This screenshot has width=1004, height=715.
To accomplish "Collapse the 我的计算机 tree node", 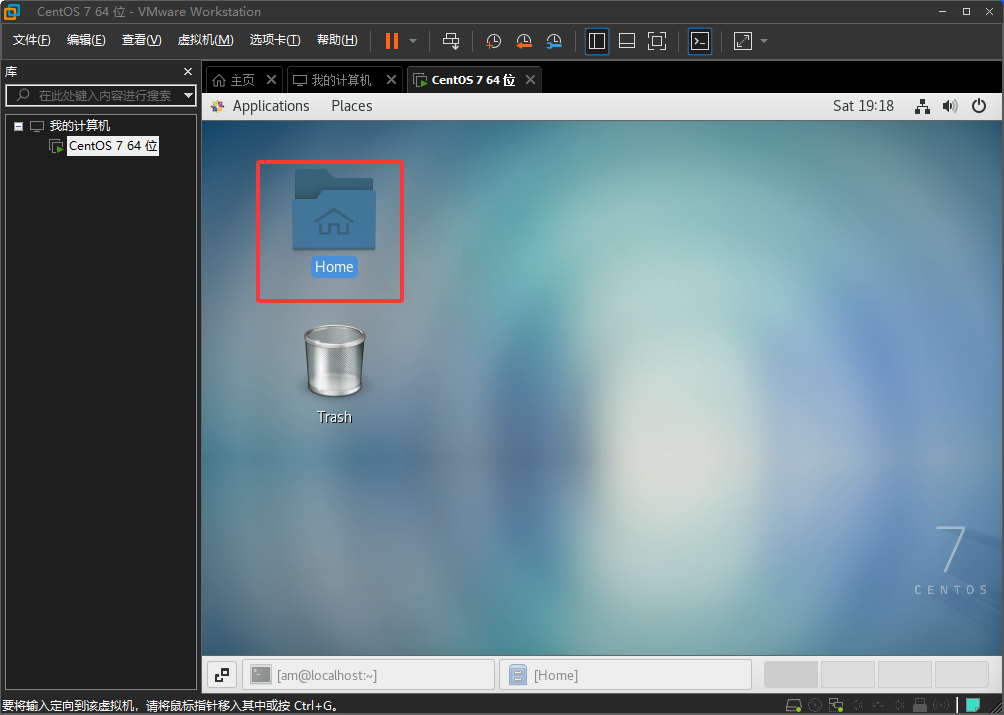I will [19, 126].
